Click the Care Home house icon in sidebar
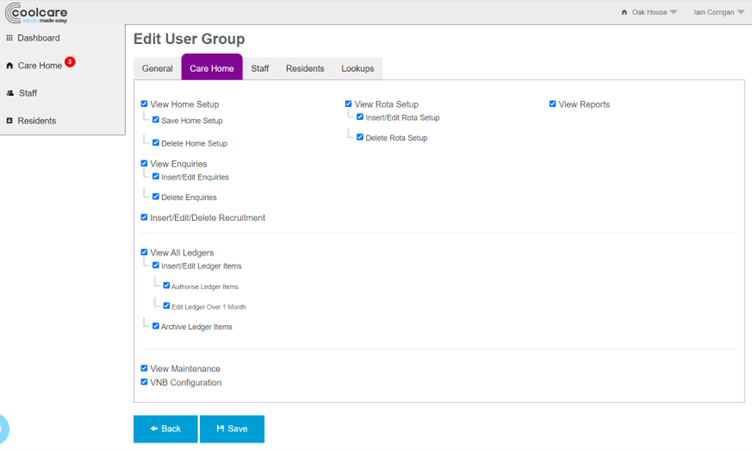Screen dimensions: 752x452 coord(10,66)
